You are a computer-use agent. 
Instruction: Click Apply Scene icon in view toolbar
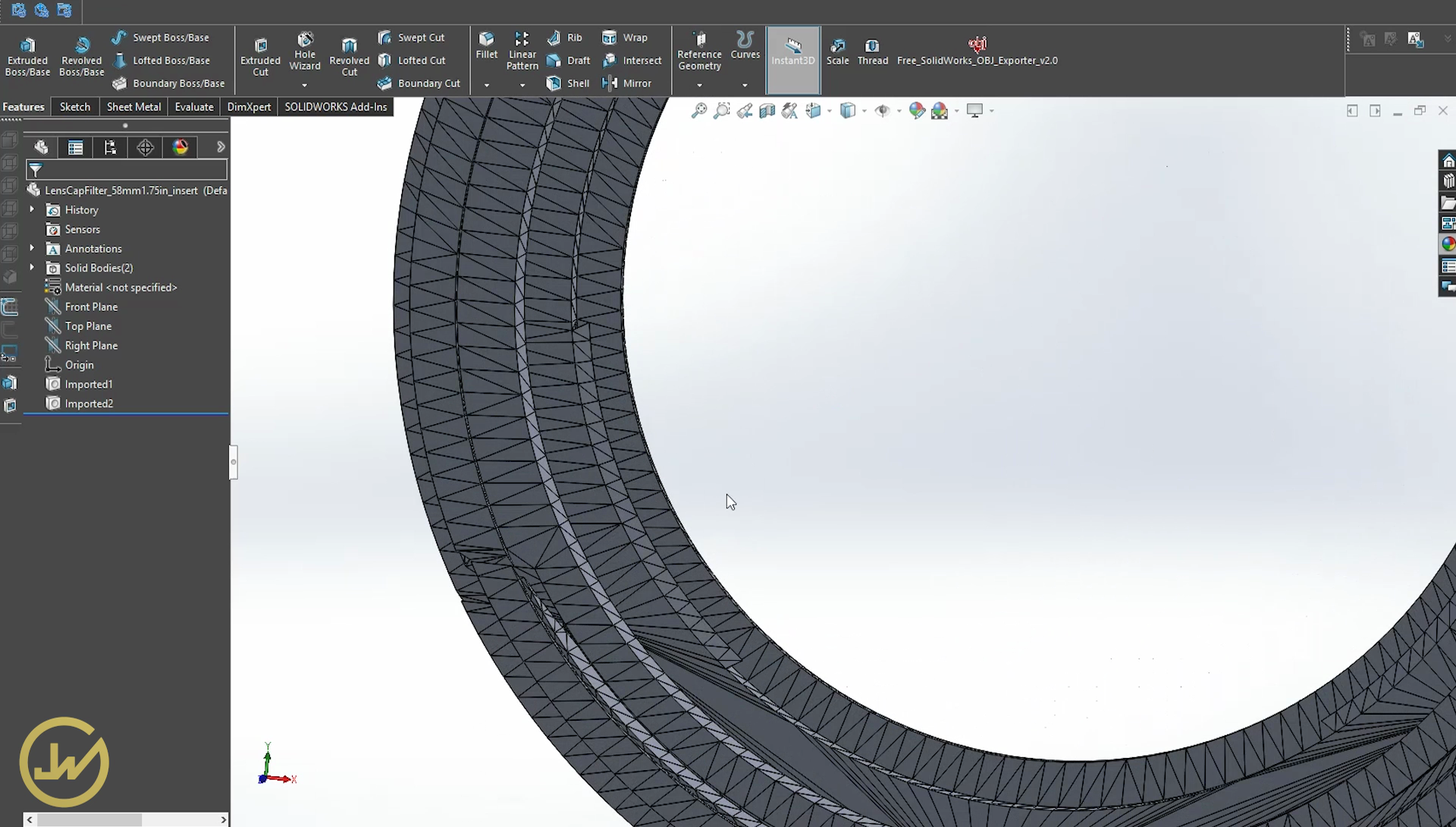coord(940,111)
